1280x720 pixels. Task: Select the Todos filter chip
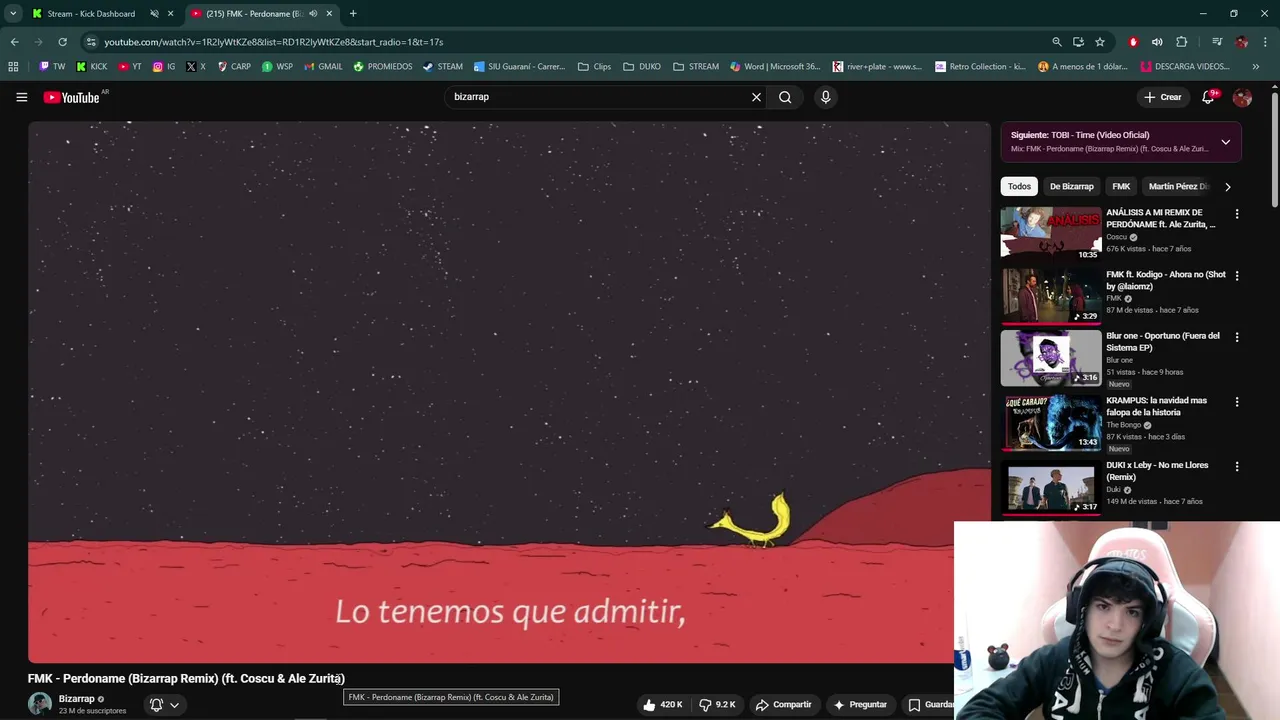(x=1019, y=186)
